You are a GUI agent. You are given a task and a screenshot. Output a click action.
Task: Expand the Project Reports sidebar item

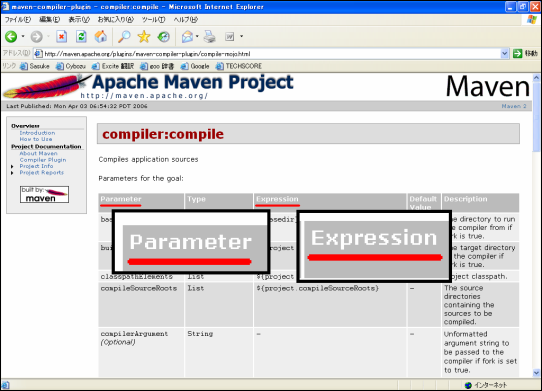[x=12, y=173]
